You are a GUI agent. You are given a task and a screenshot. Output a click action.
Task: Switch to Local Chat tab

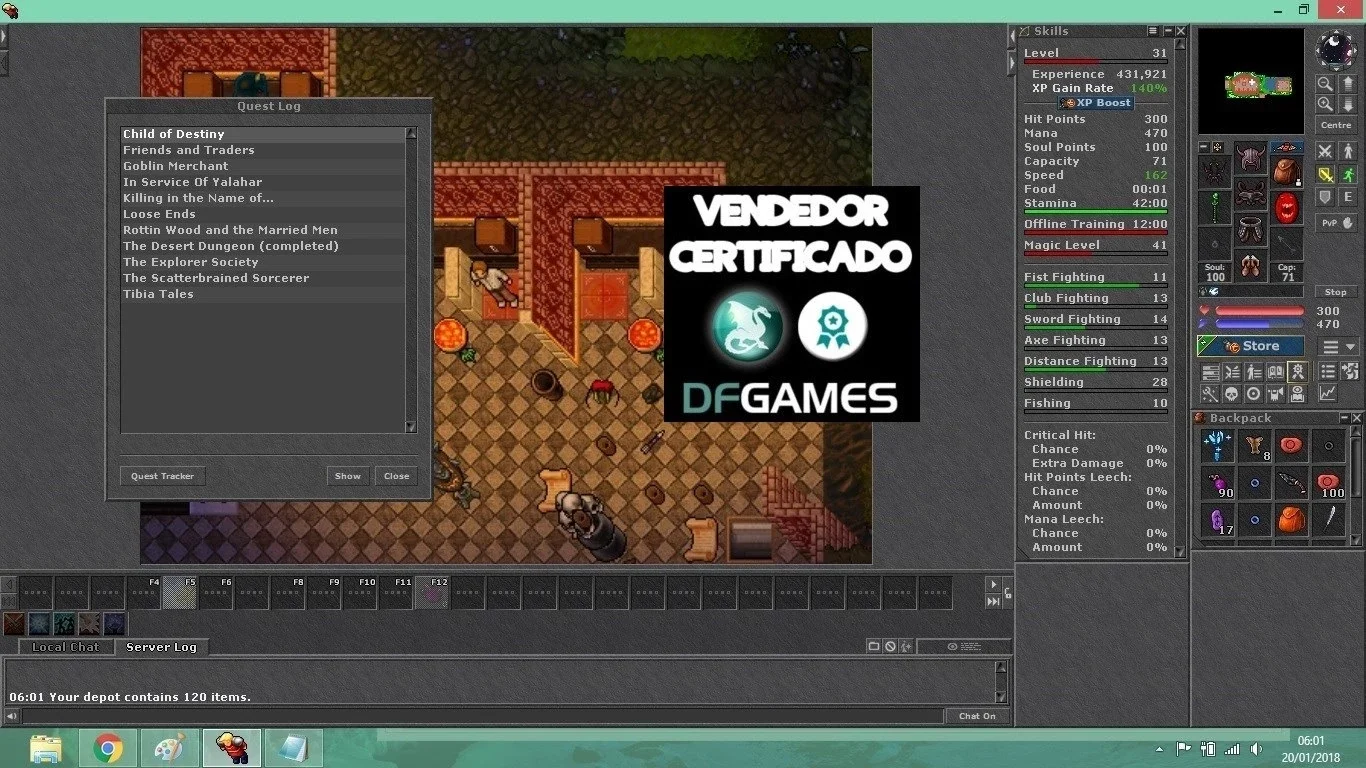click(66, 647)
